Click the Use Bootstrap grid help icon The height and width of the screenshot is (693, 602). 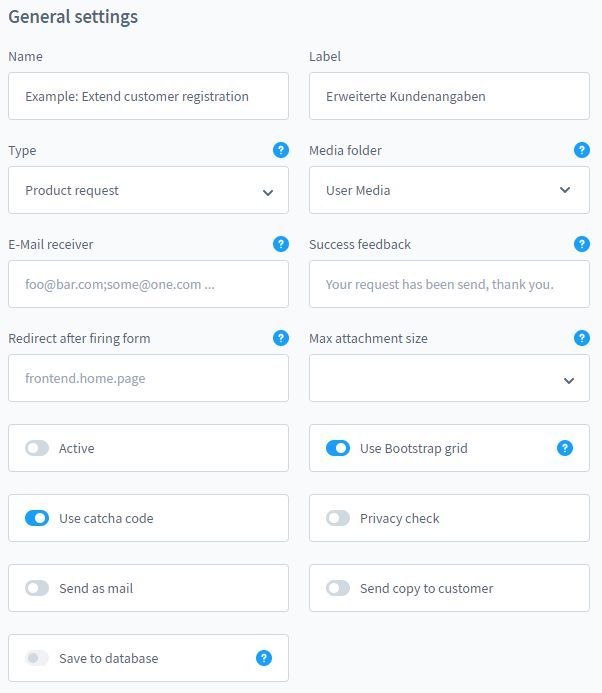[565, 448]
